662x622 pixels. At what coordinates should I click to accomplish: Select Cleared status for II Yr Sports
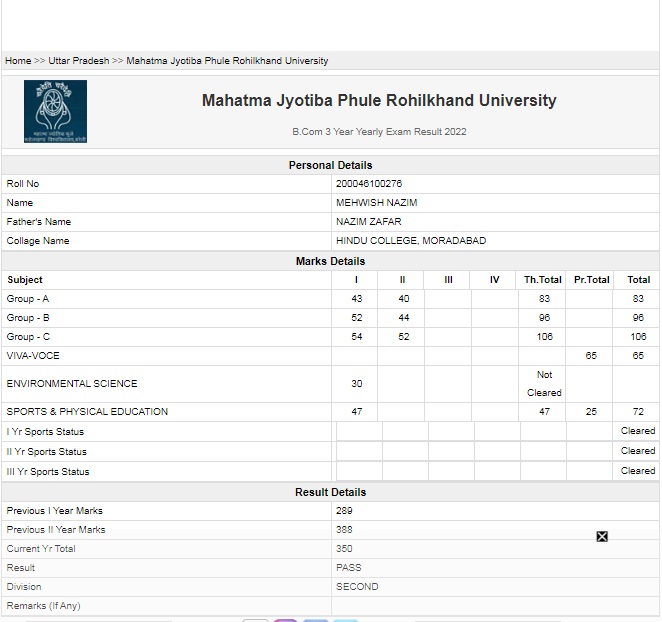638,451
